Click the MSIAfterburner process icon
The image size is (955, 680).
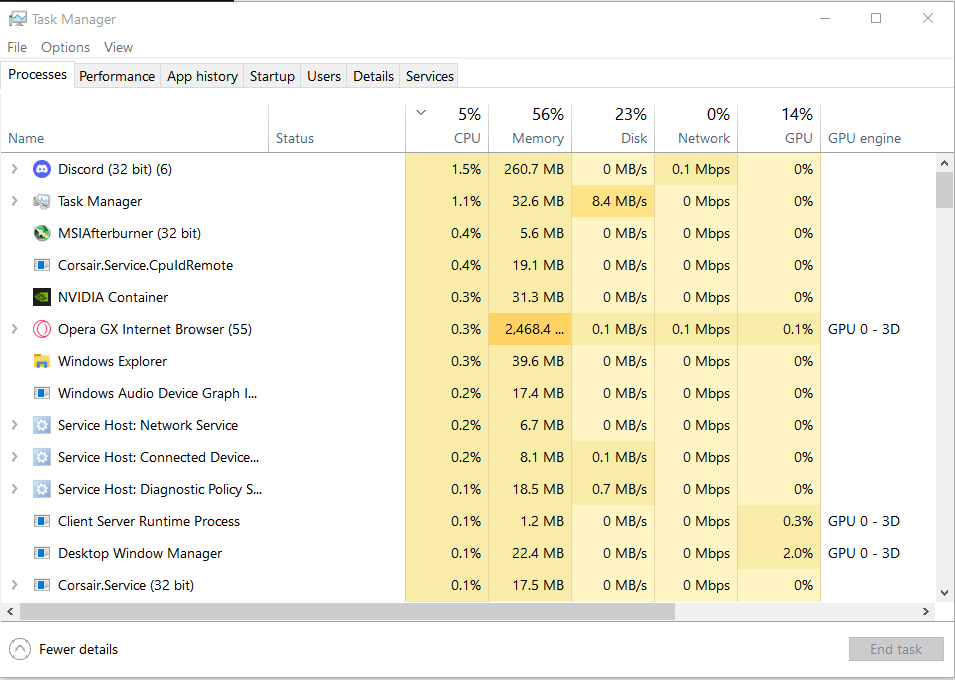[x=41, y=233]
